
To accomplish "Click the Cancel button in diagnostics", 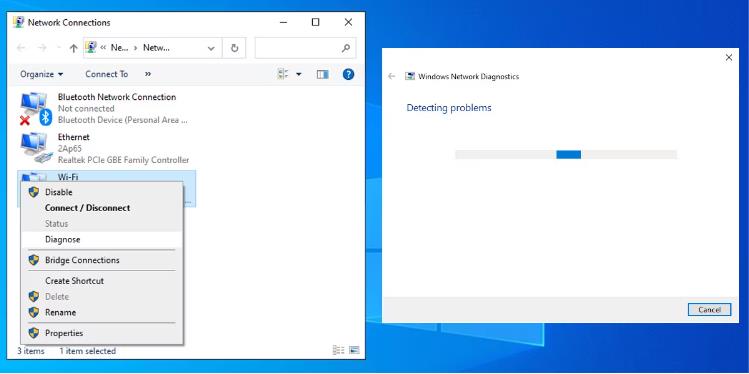I will 709,310.
